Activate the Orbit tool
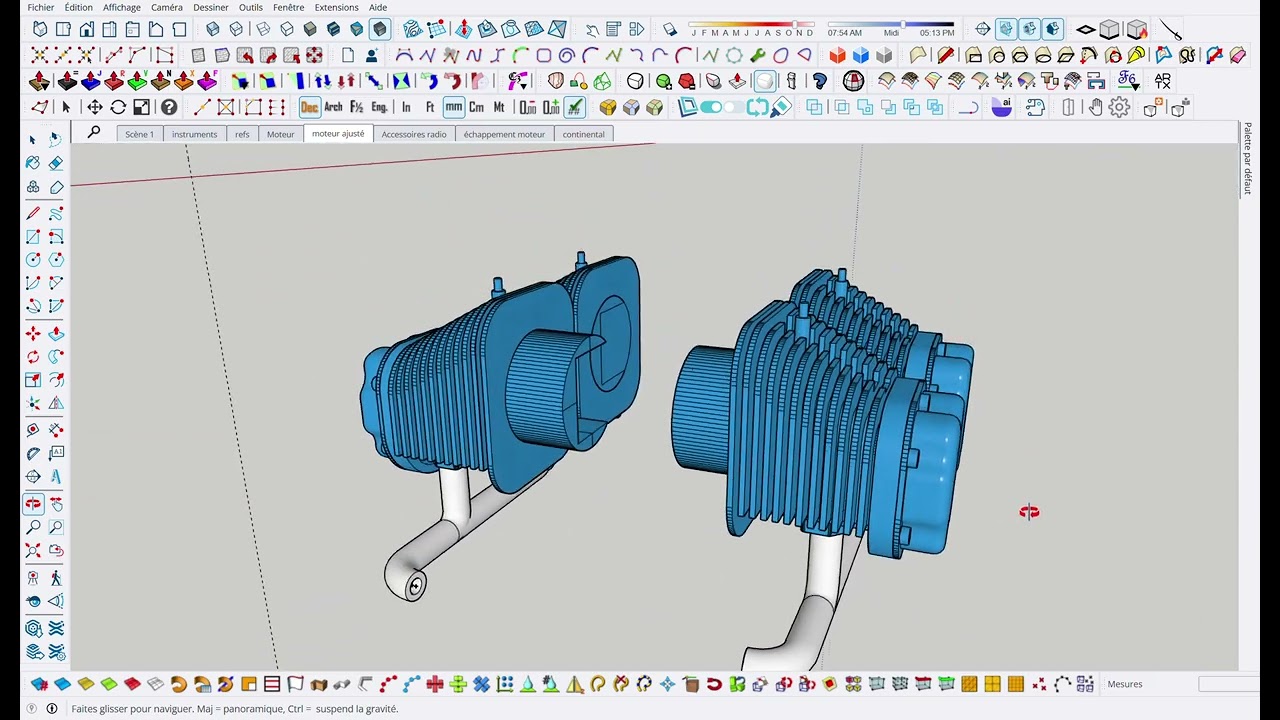This screenshot has width=1280, height=720. tap(33, 504)
